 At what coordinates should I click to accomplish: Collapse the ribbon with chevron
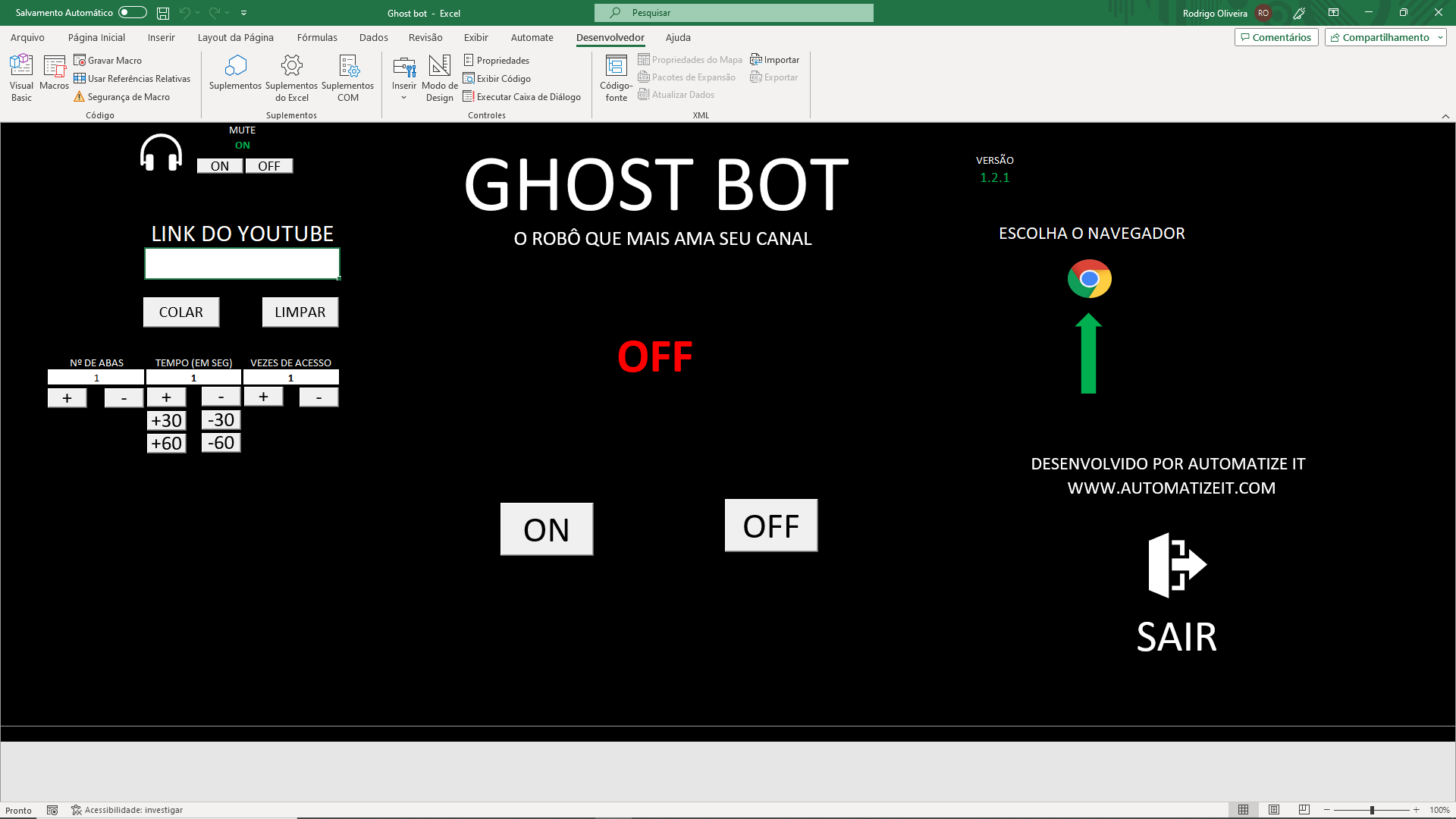click(x=1445, y=116)
